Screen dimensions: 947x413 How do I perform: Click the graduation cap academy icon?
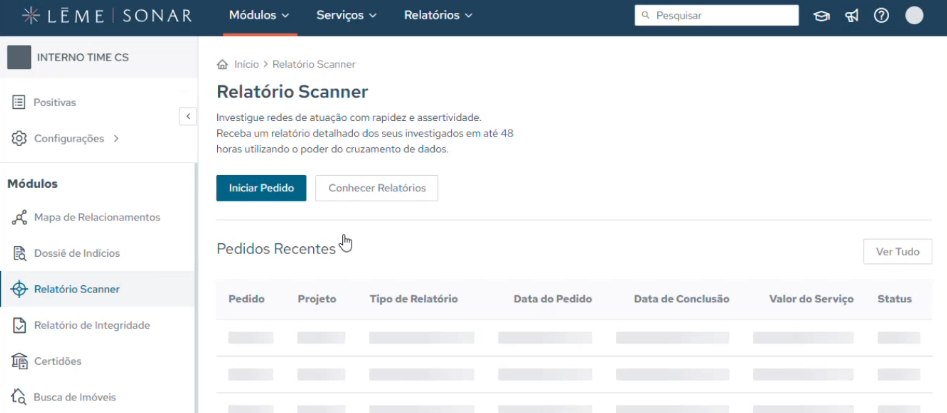[822, 16]
